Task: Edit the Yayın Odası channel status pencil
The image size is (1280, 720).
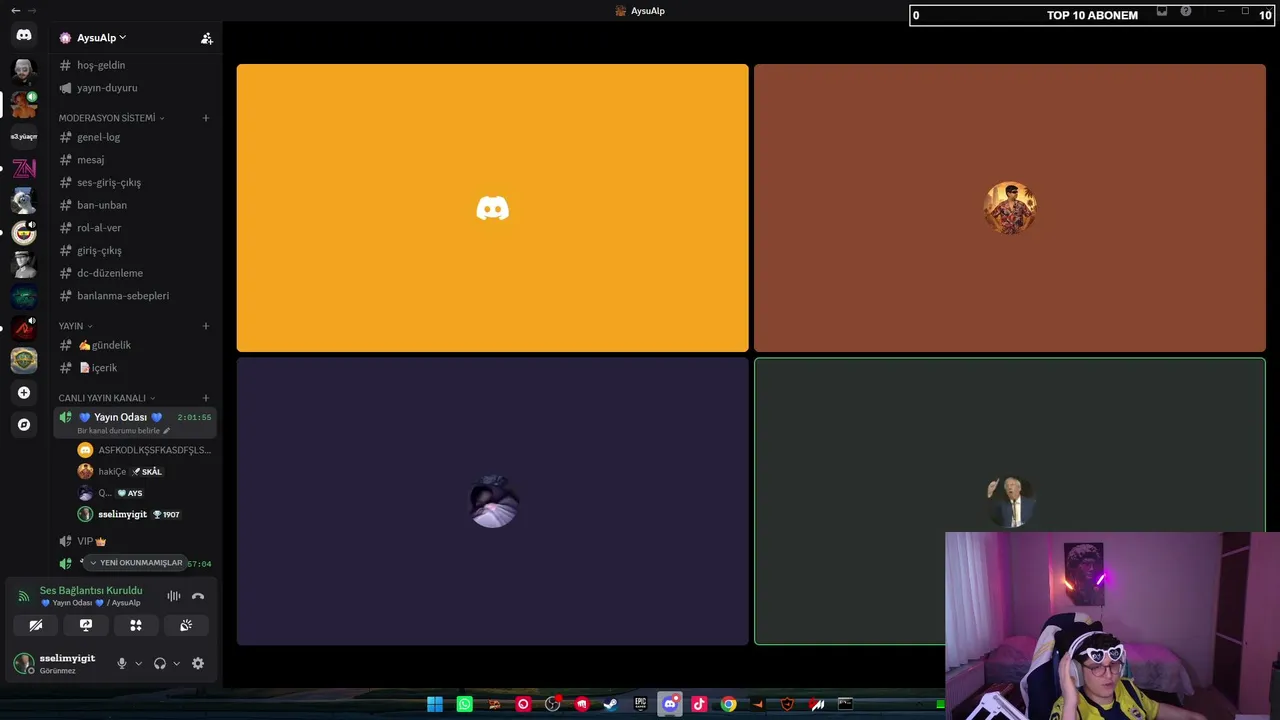Action: (x=167, y=431)
